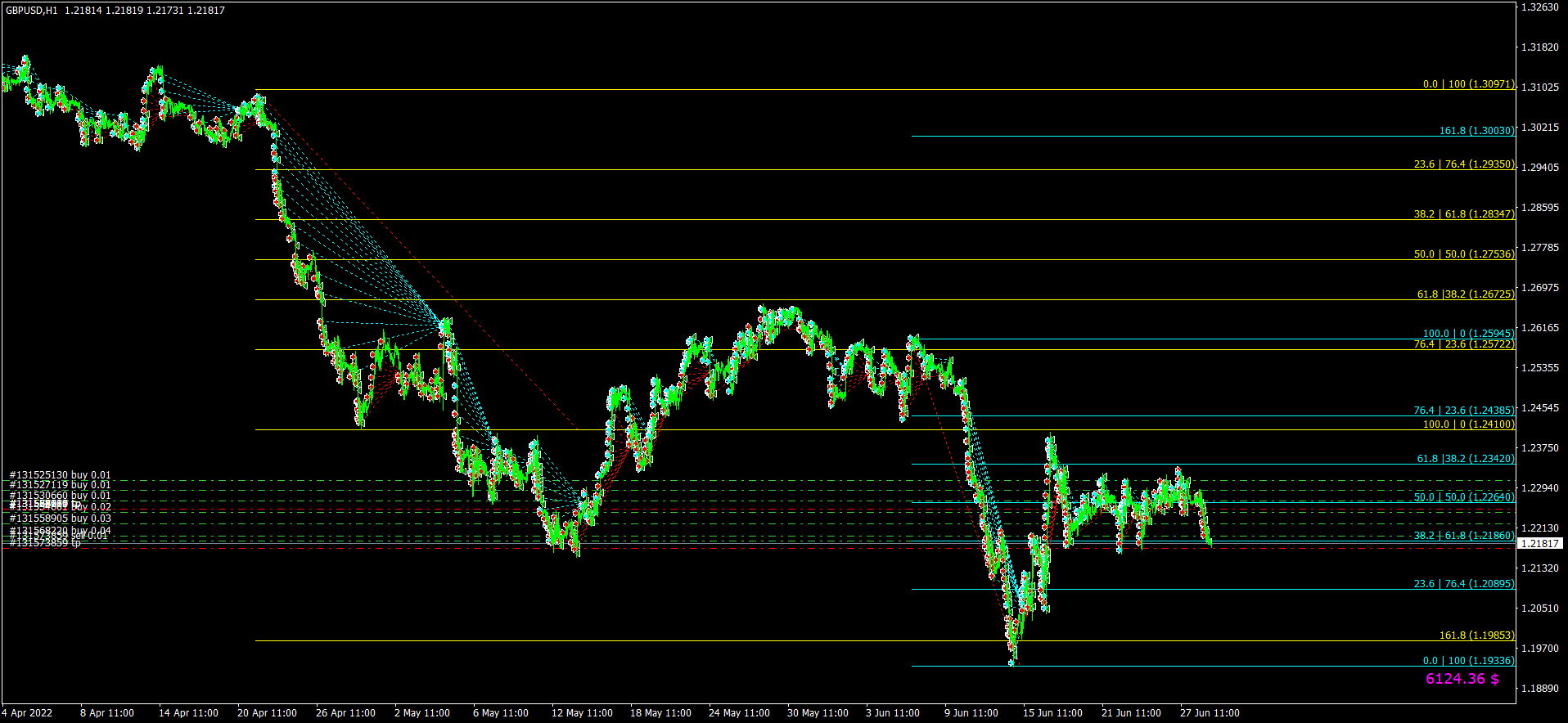
Task: Click time axis label 8 Apr 11:00
Action: tap(107, 713)
